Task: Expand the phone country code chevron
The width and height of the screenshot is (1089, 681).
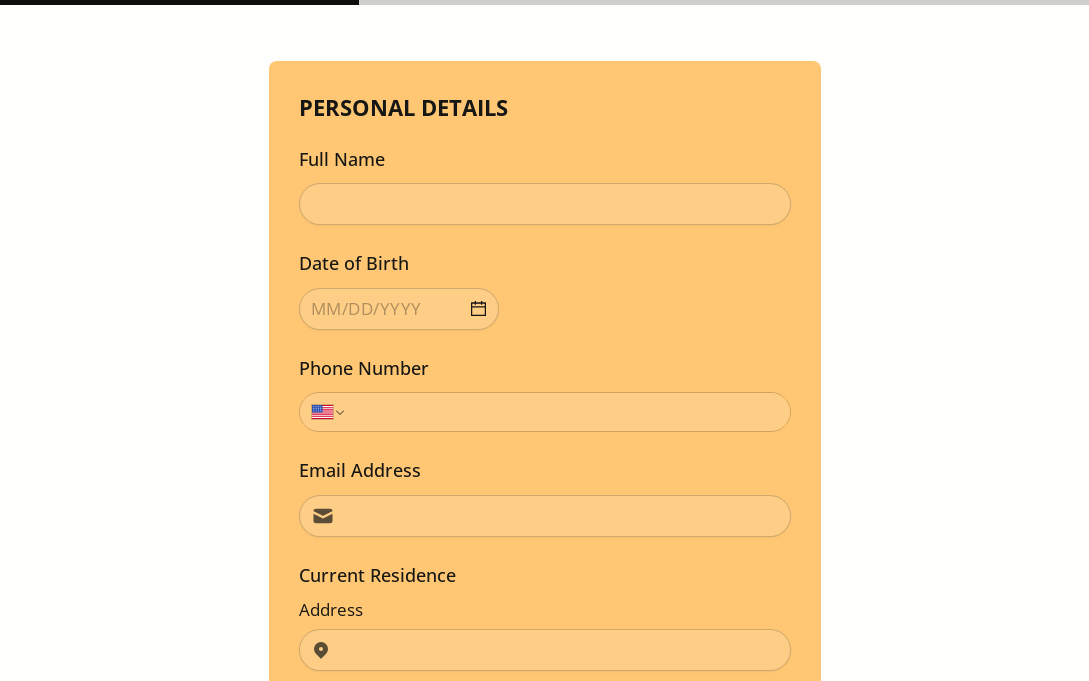Action: tap(340, 413)
